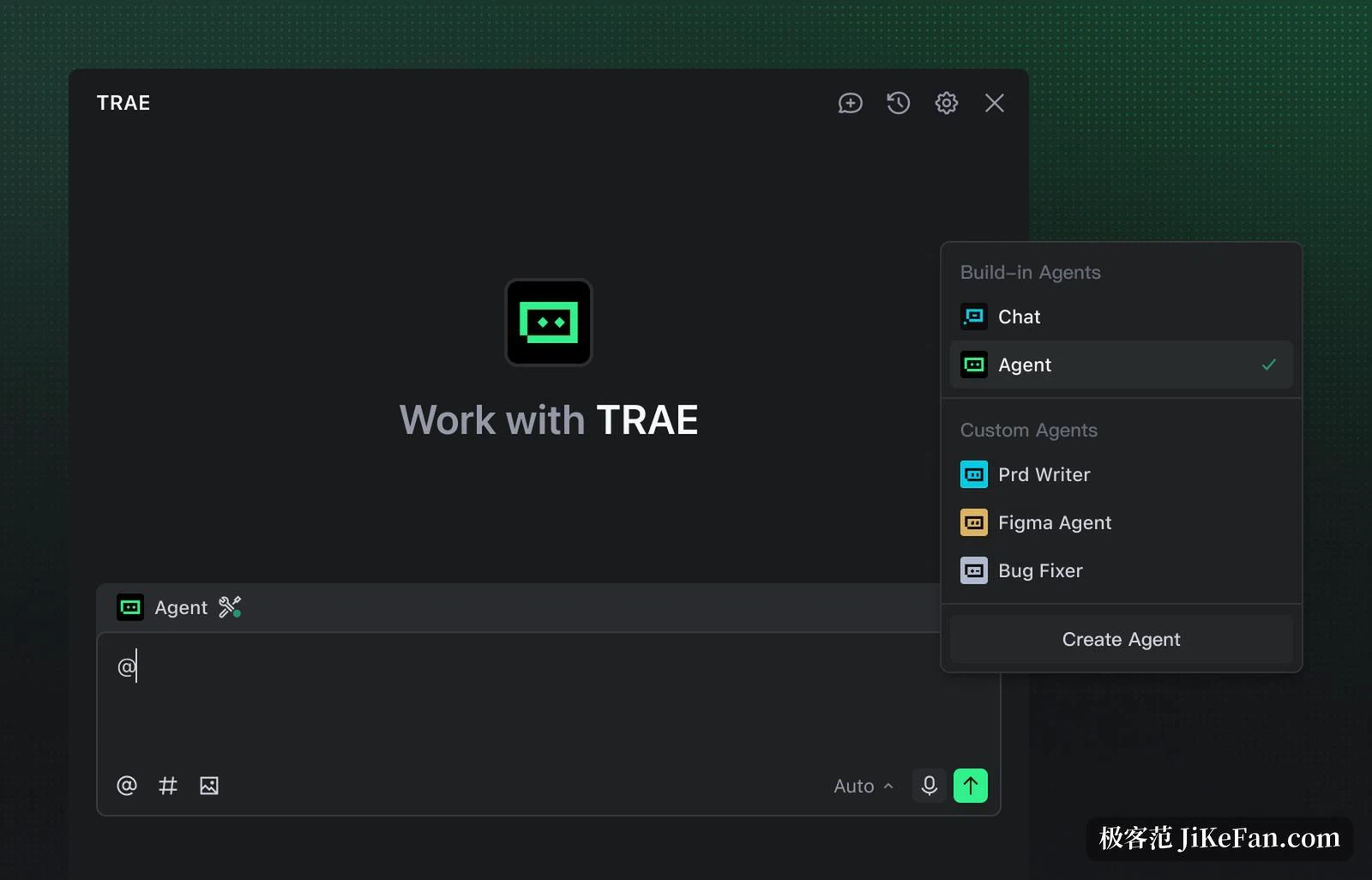This screenshot has height=880, width=1372.
Task: Open the Auto model dropdown
Action: (x=864, y=786)
